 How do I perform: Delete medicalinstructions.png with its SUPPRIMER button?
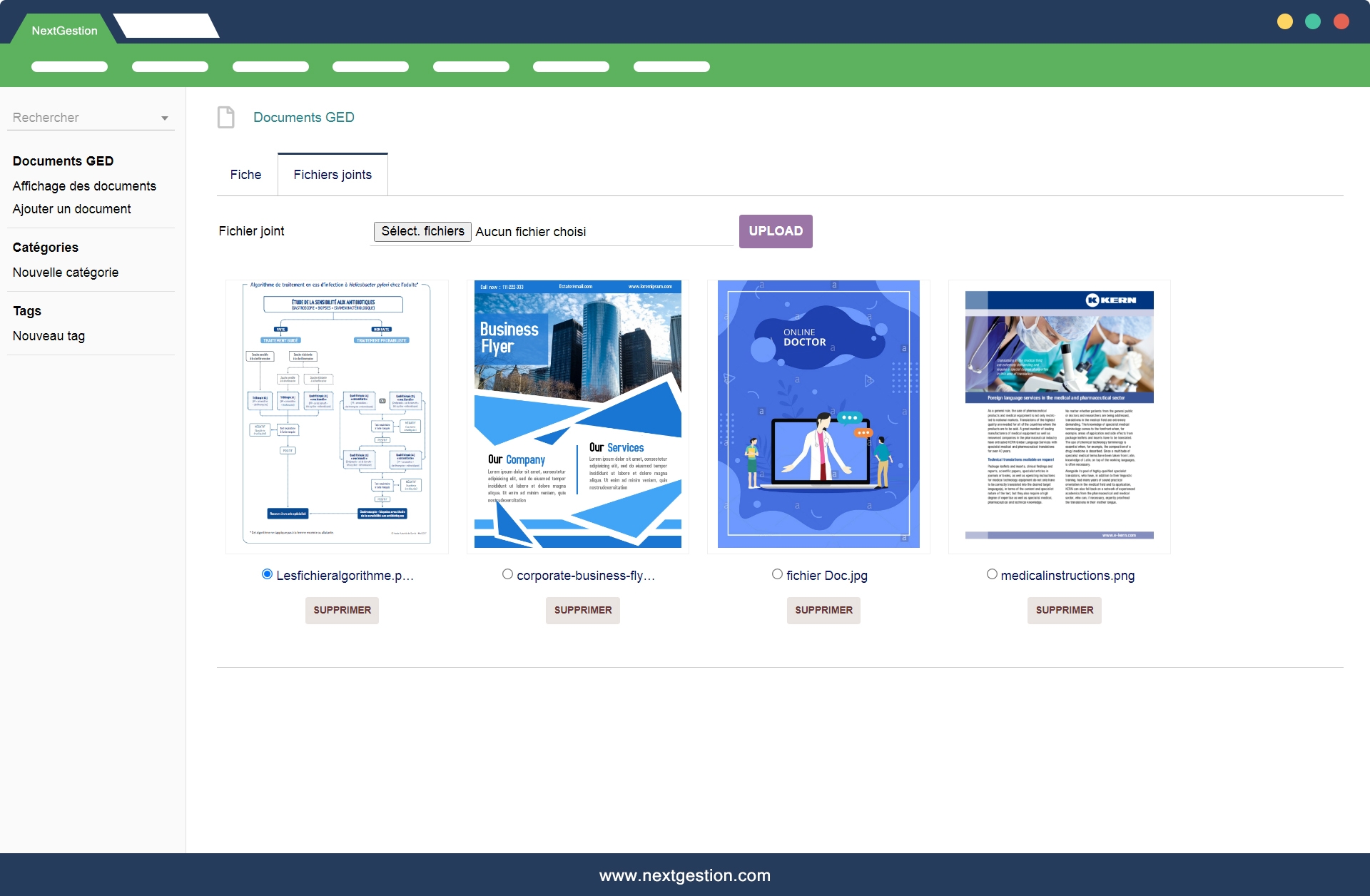point(1064,610)
